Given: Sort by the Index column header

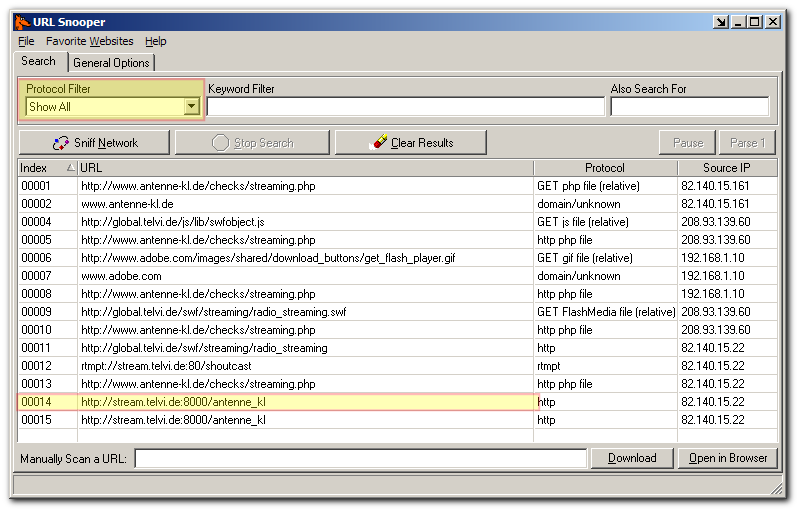Looking at the screenshot, I should click(47, 168).
